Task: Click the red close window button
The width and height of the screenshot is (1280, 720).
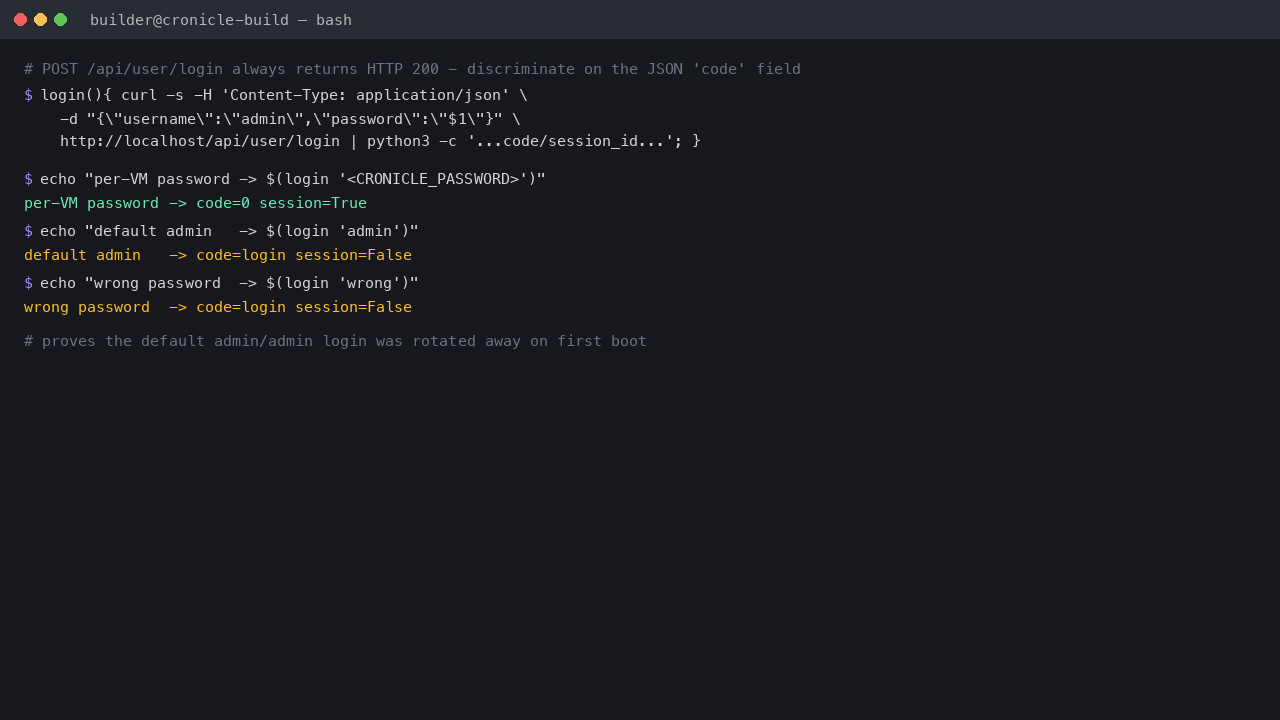Action: point(20,20)
